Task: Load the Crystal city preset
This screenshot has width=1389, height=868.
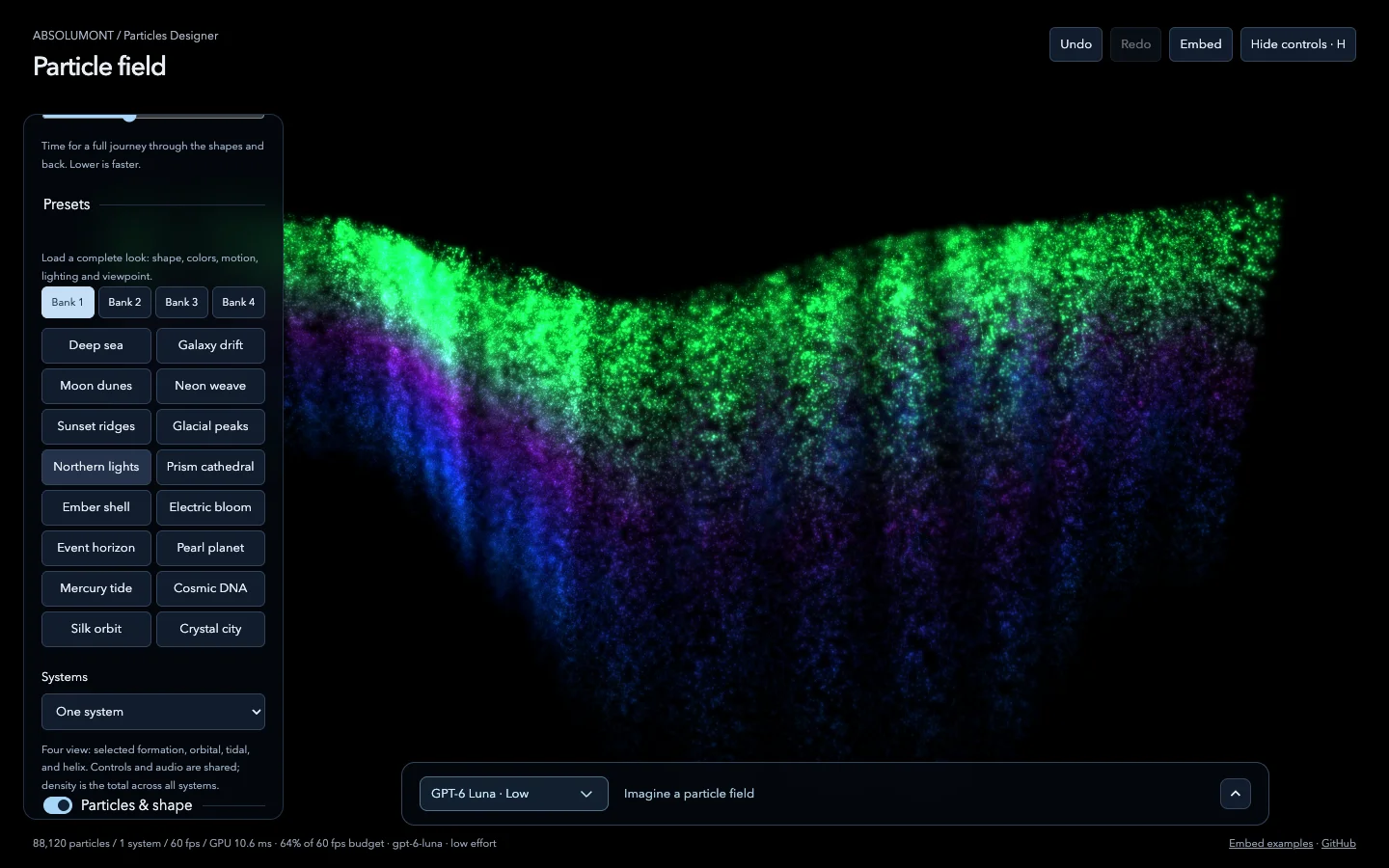Action: pos(210,629)
